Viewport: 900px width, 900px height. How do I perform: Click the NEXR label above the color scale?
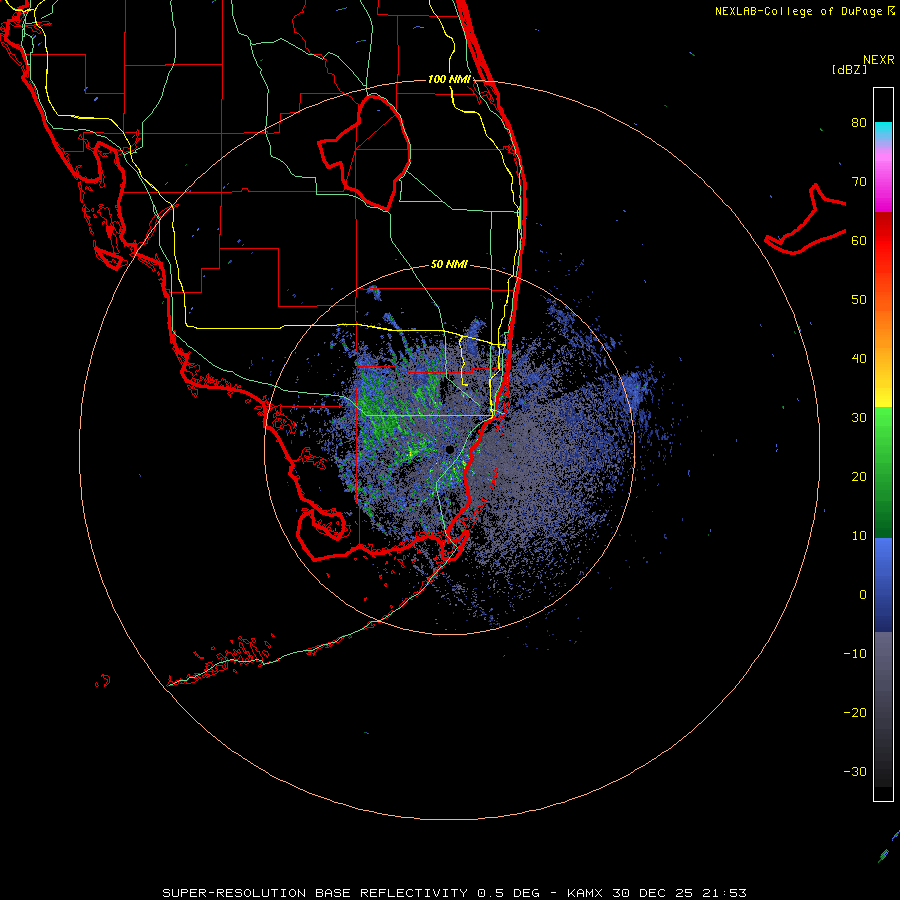tap(878, 60)
